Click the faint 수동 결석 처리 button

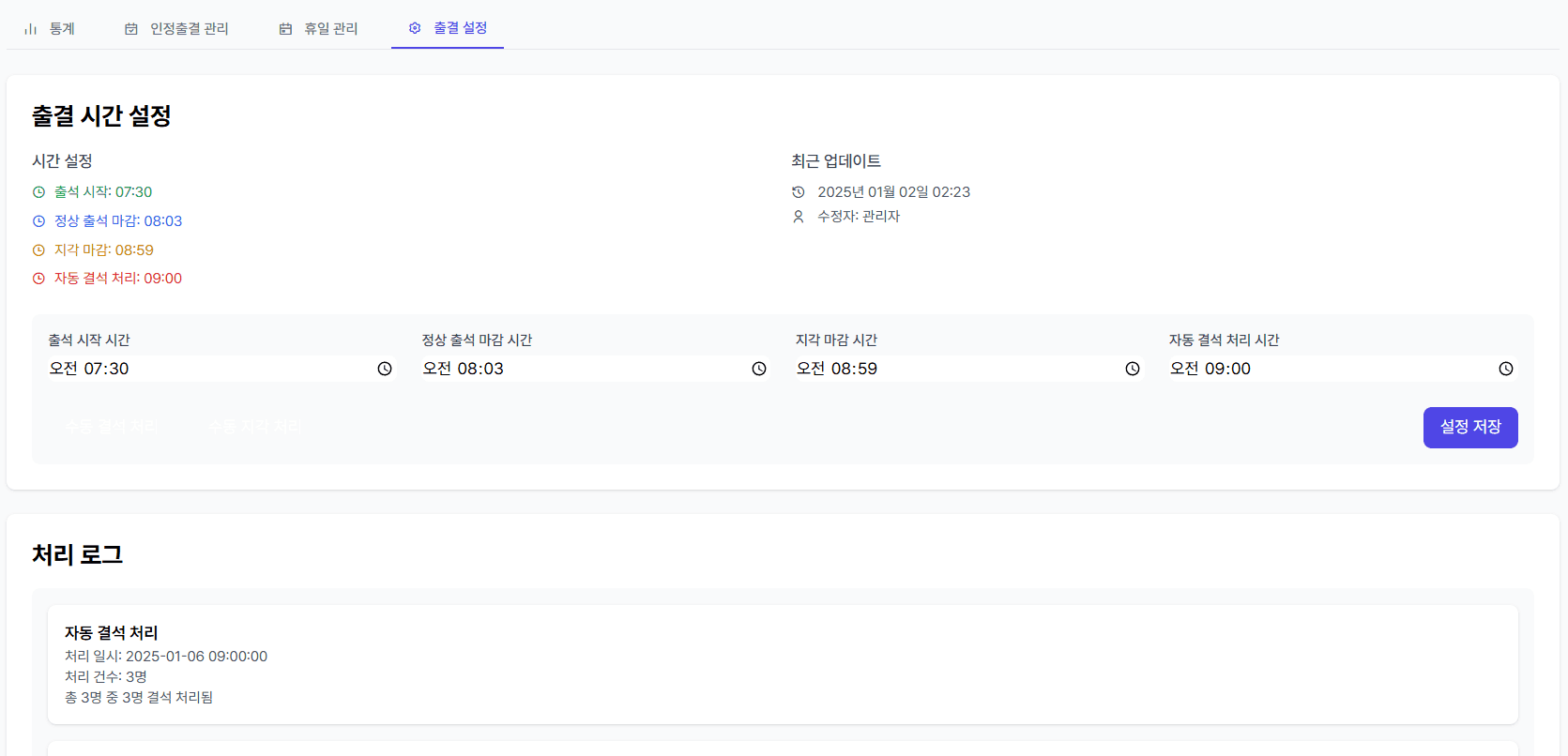[x=112, y=427]
